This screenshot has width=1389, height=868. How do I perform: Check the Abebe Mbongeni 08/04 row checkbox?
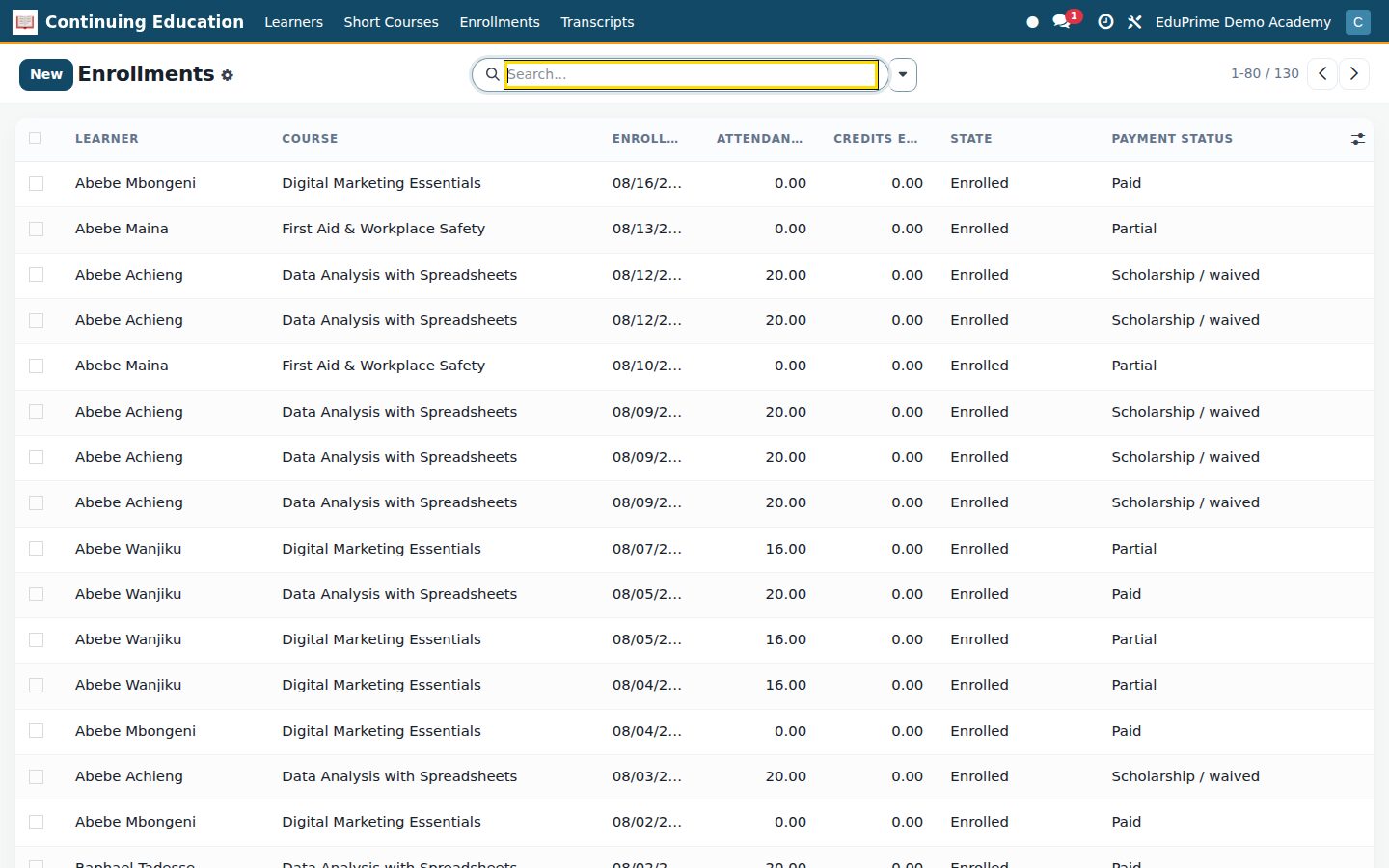(x=36, y=731)
